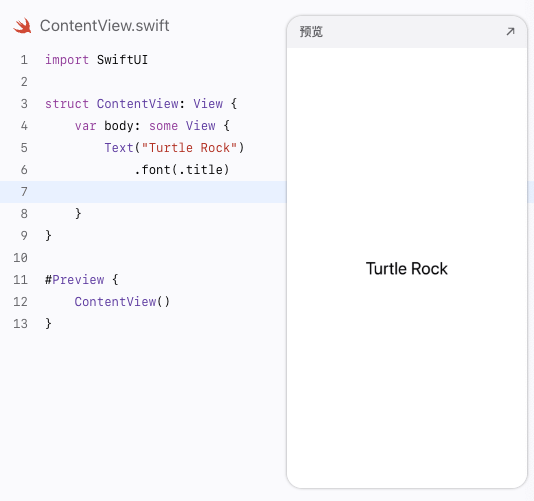Viewport: 534px width, 501px height.
Task: Click line number 10 in gutter
Action: point(20,258)
